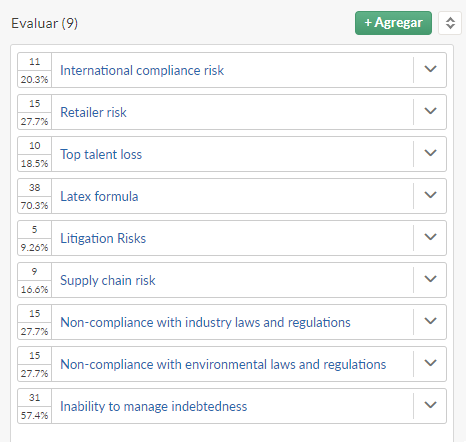Image resolution: width=466 pixels, height=442 pixels.
Task: Open the International compliance risk link
Action: 142,70
